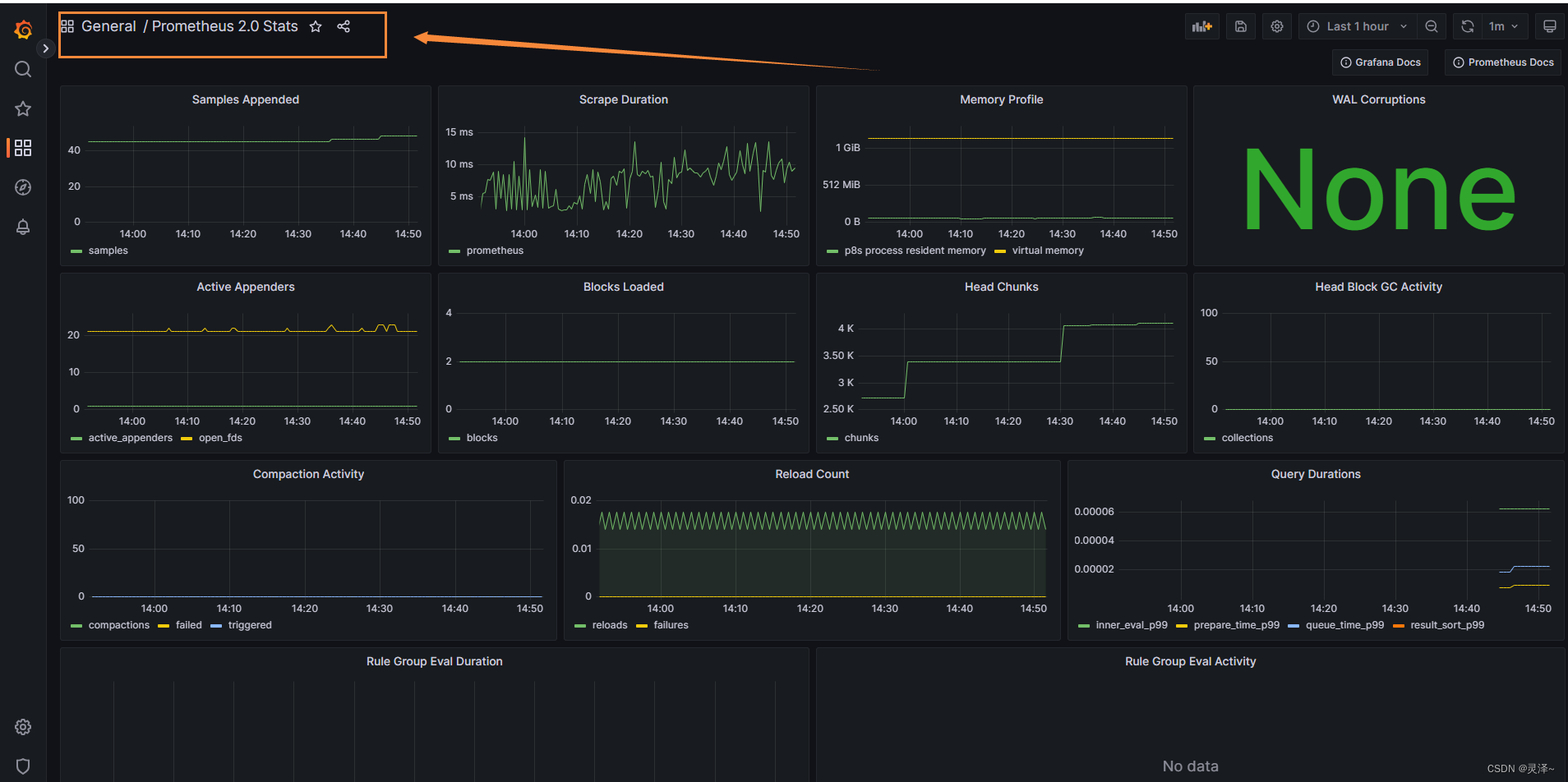
Task: Toggle samples series in legend
Action: click(108, 251)
